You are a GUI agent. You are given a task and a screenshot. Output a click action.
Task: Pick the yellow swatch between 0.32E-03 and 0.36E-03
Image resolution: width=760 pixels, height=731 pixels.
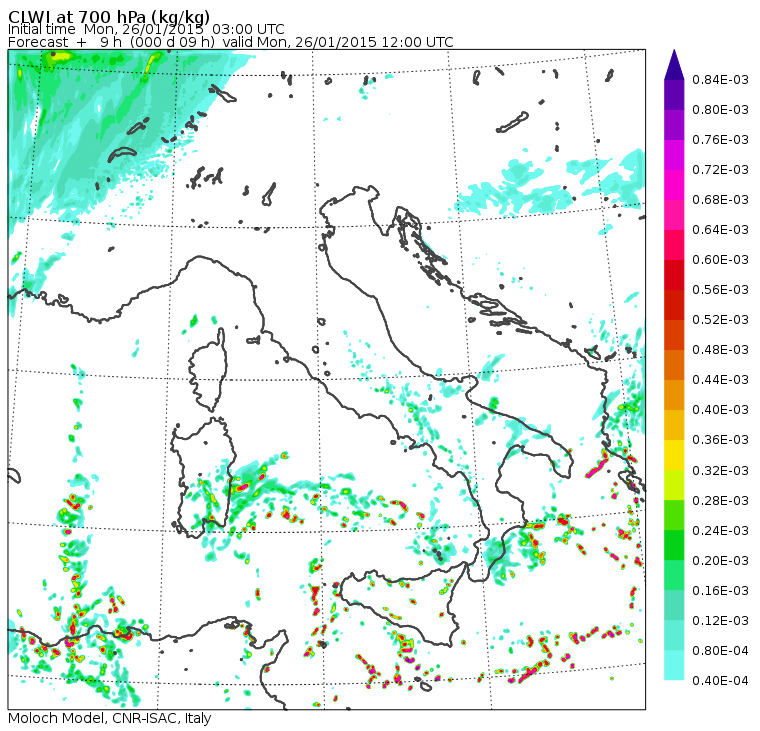[674, 455]
